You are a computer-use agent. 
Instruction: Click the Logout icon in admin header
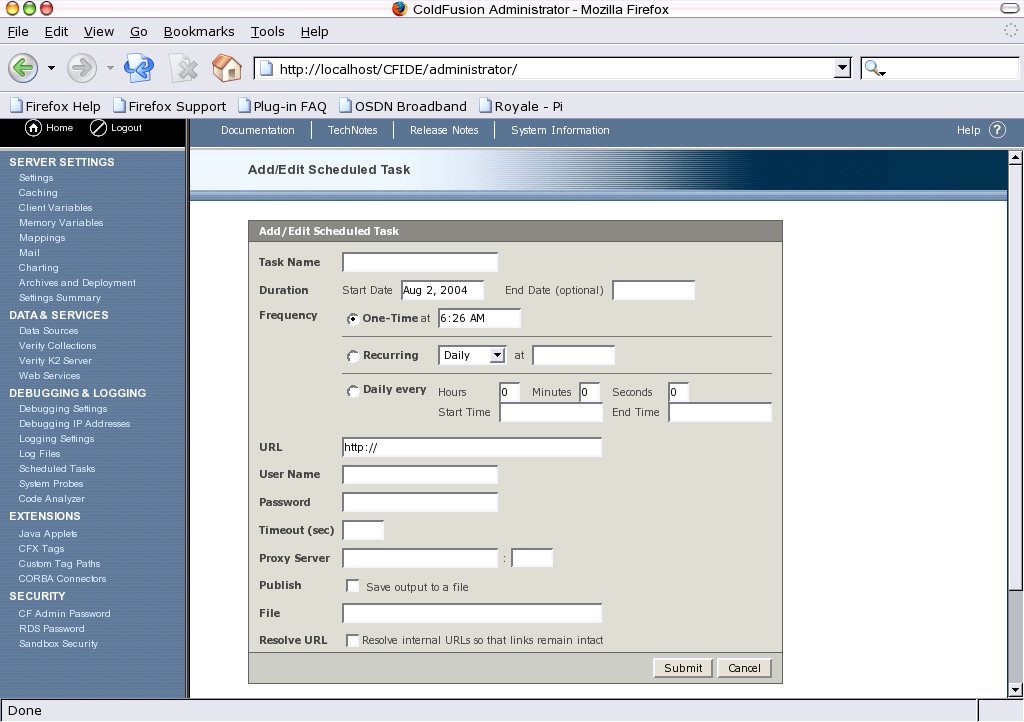click(98, 128)
